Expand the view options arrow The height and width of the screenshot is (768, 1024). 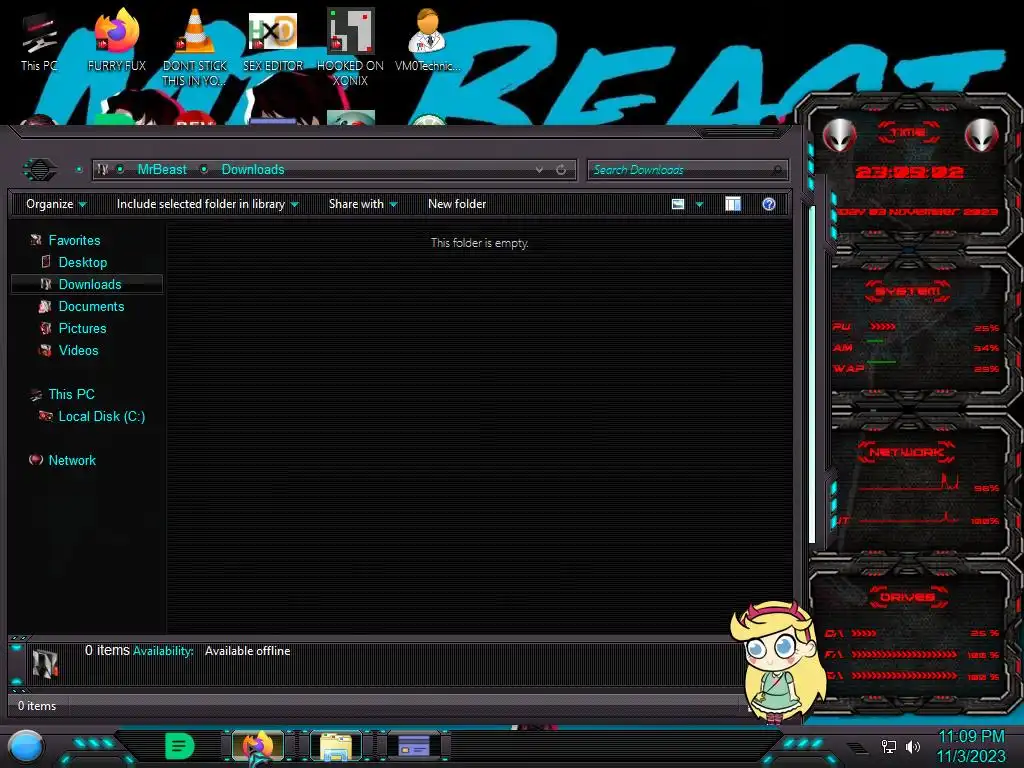tap(699, 204)
